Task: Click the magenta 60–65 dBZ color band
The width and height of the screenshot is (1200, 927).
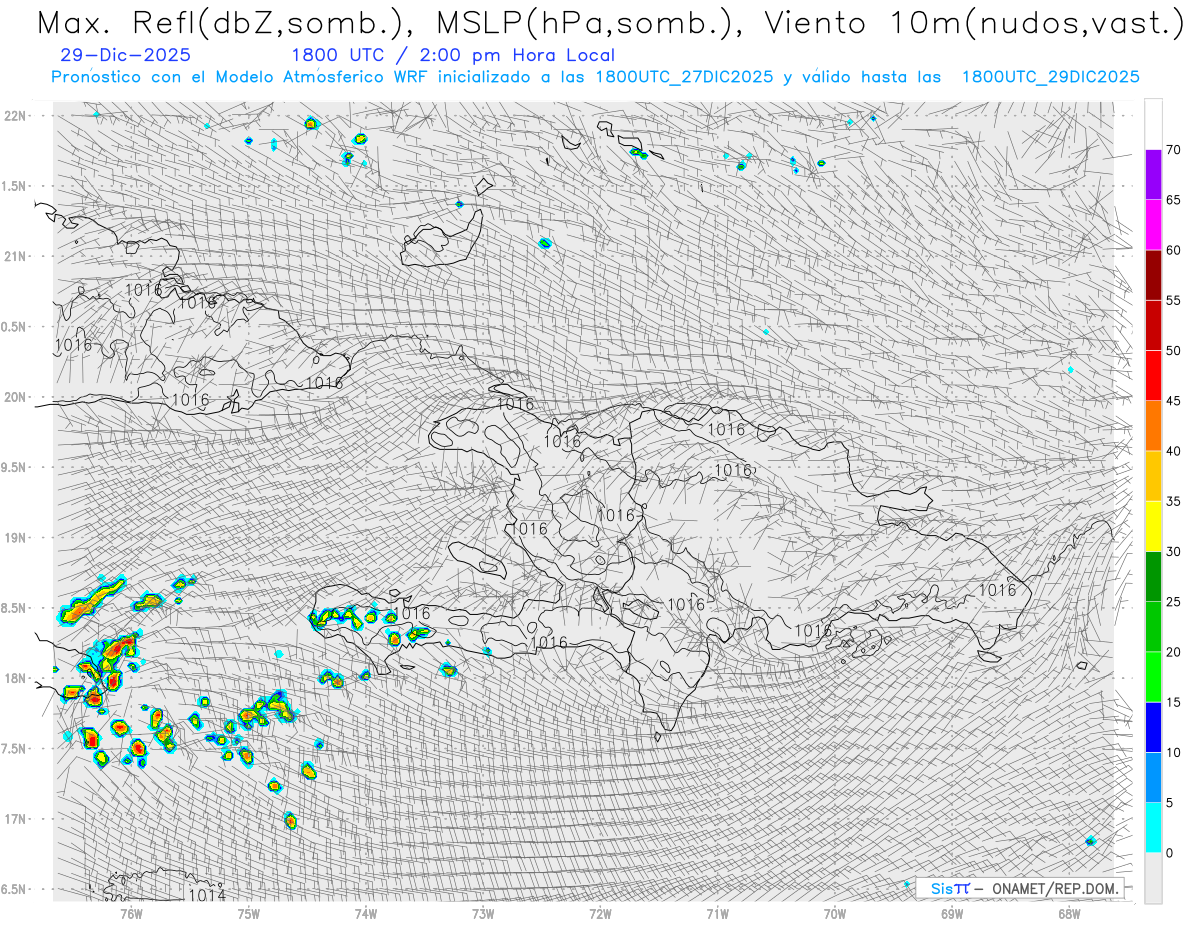Action: pos(1153,225)
